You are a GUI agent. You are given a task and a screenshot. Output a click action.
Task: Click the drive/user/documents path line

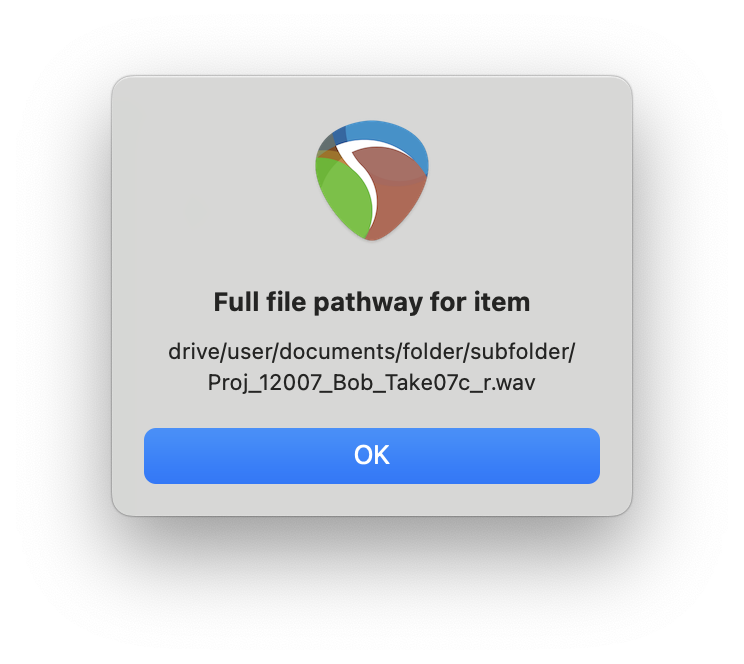(x=372, y=352)
